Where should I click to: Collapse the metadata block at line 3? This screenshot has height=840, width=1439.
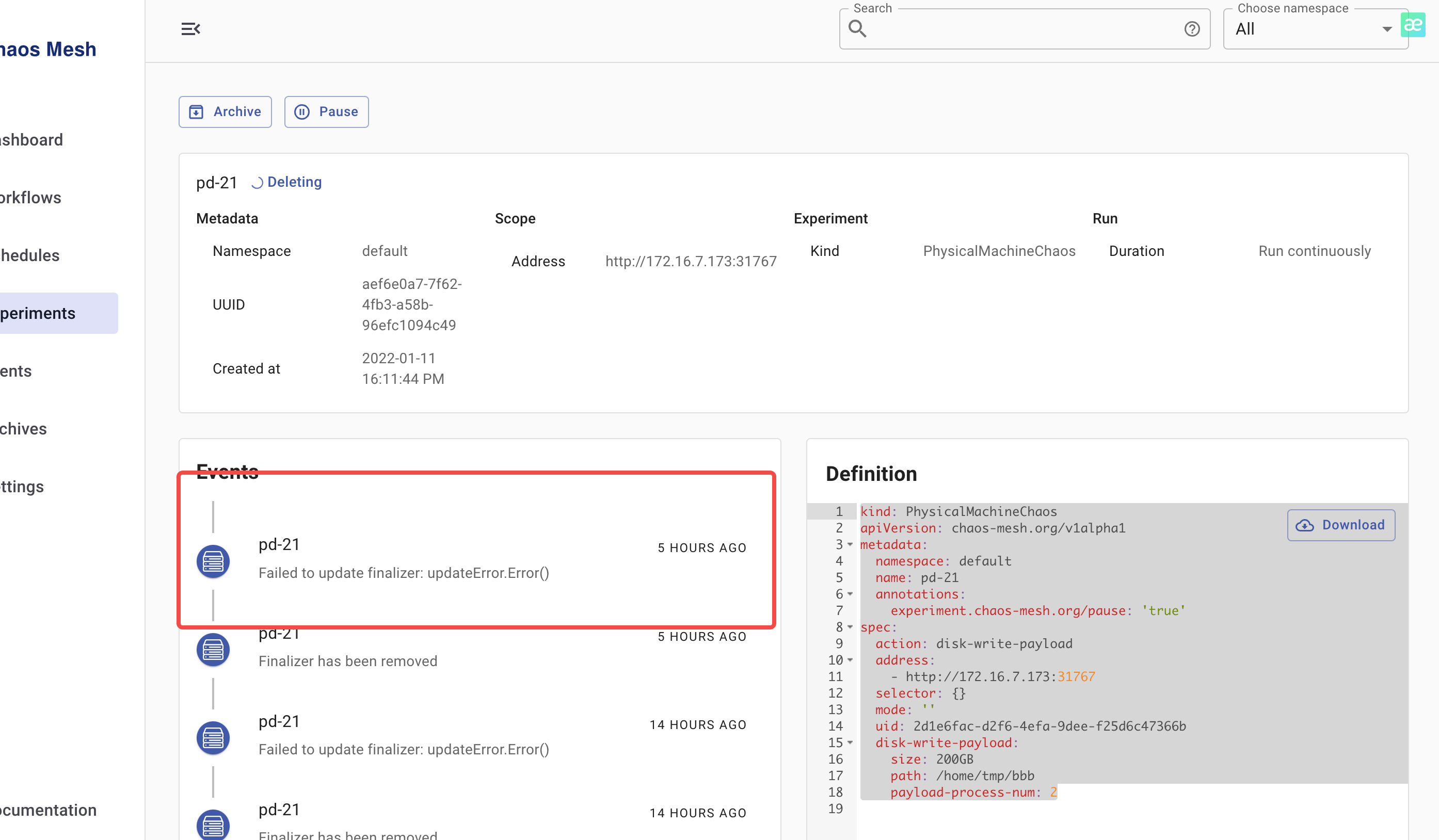[851, 544]
